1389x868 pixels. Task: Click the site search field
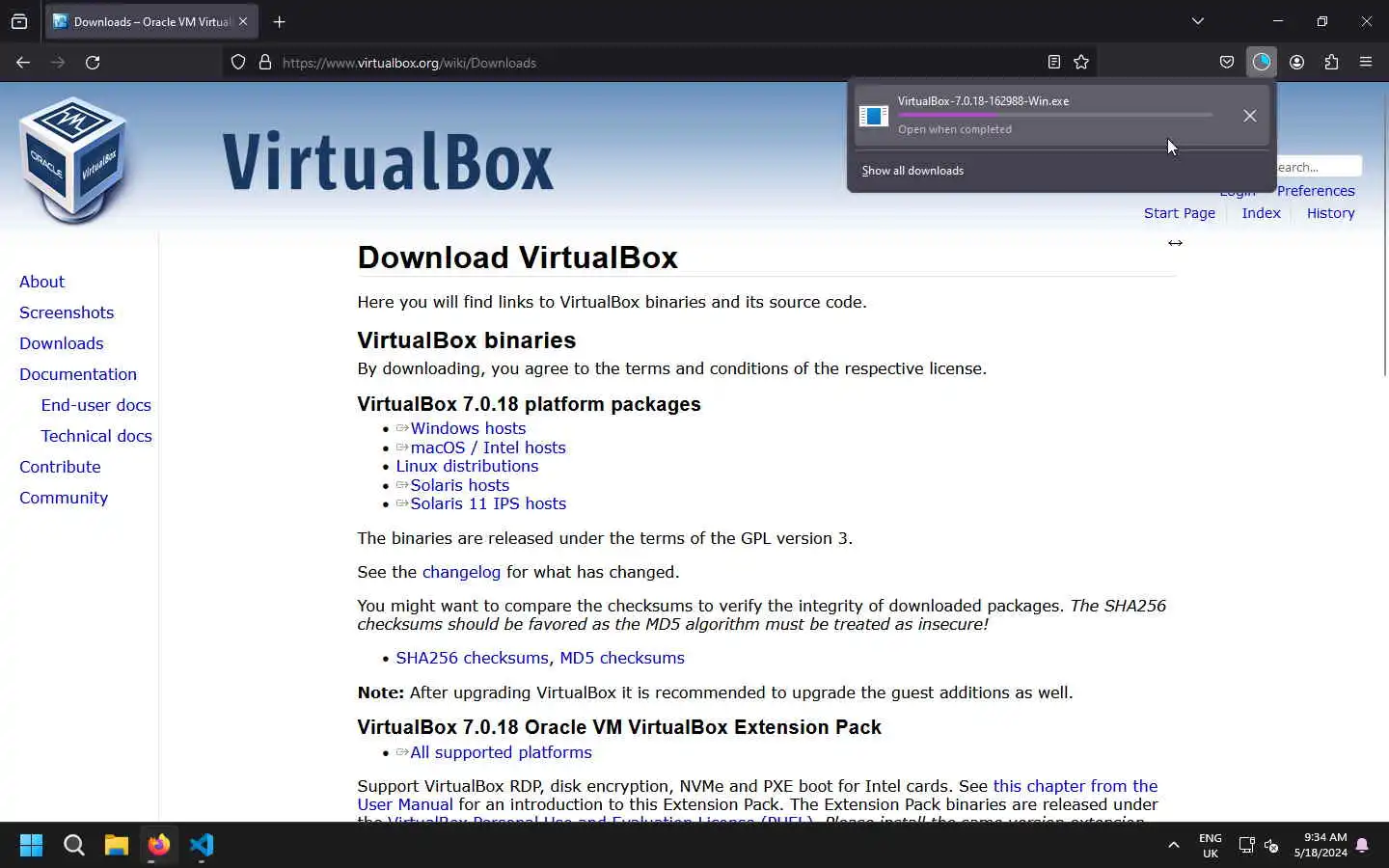(x=1318, y=167)
